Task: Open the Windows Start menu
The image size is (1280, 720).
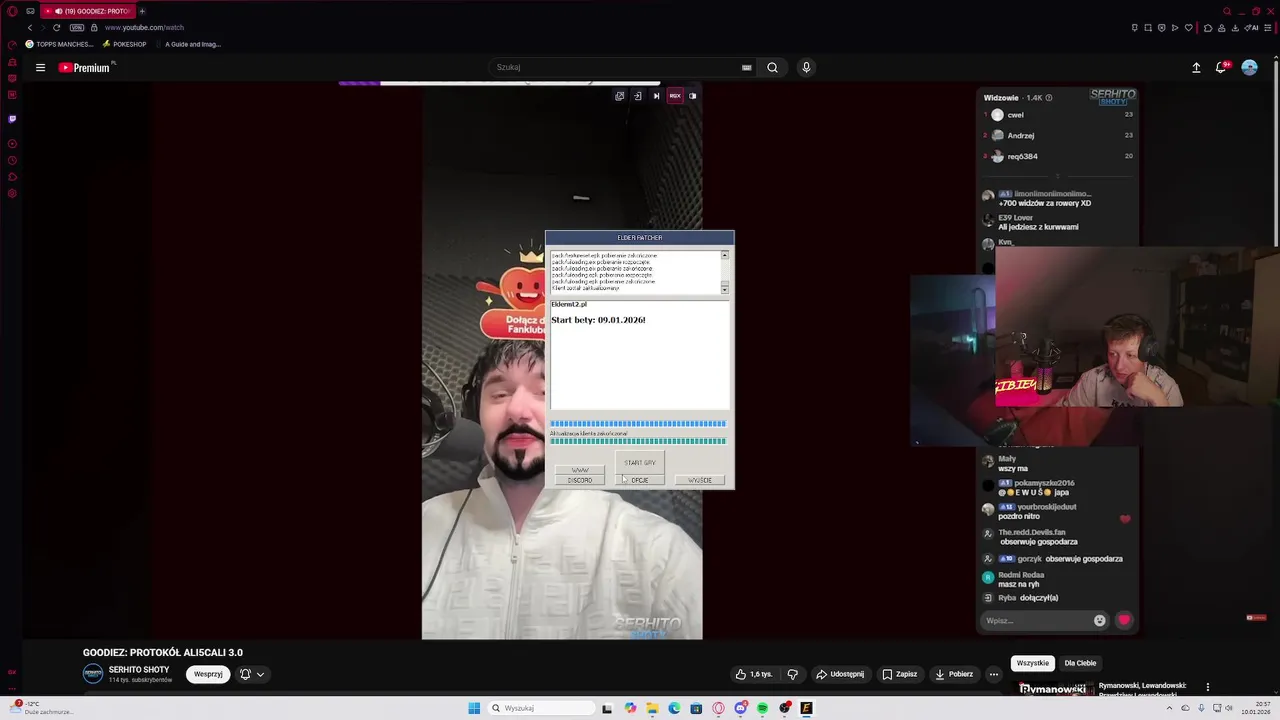Action: [x=474, y=708]
